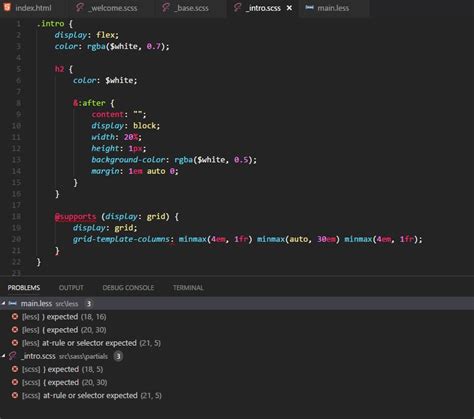474x419 pixels.
Task: Switch to the OUTPUT panel
Action: (x=71, y=288)
